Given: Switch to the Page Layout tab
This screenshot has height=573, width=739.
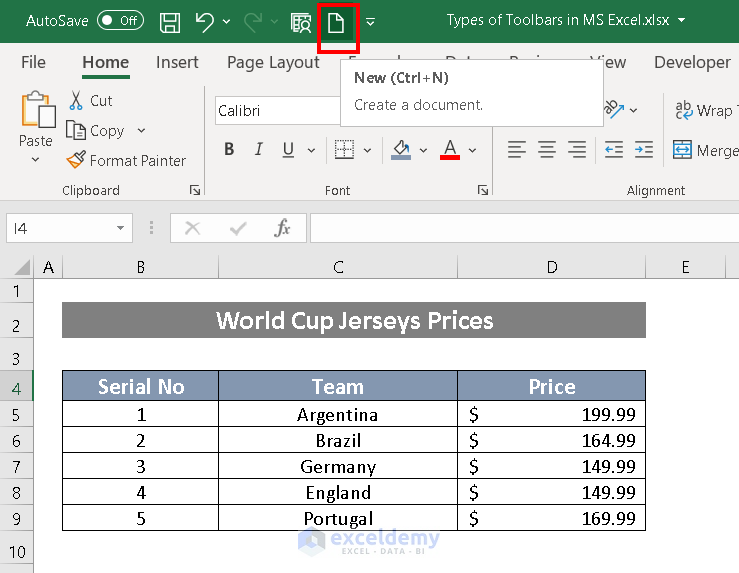Looking at the screenshot, I should [273, 62].
